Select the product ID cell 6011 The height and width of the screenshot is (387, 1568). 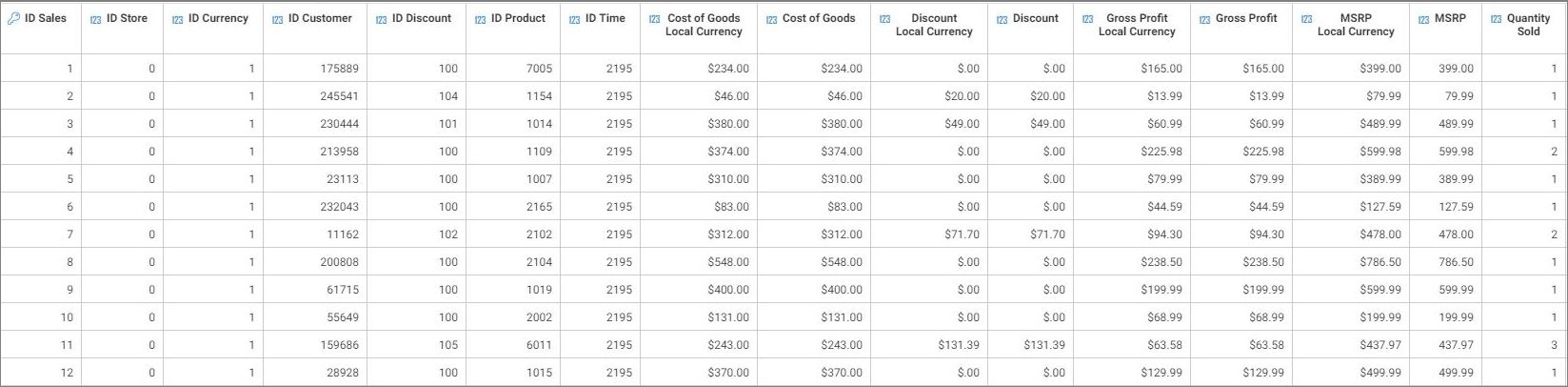coord(539,345)
